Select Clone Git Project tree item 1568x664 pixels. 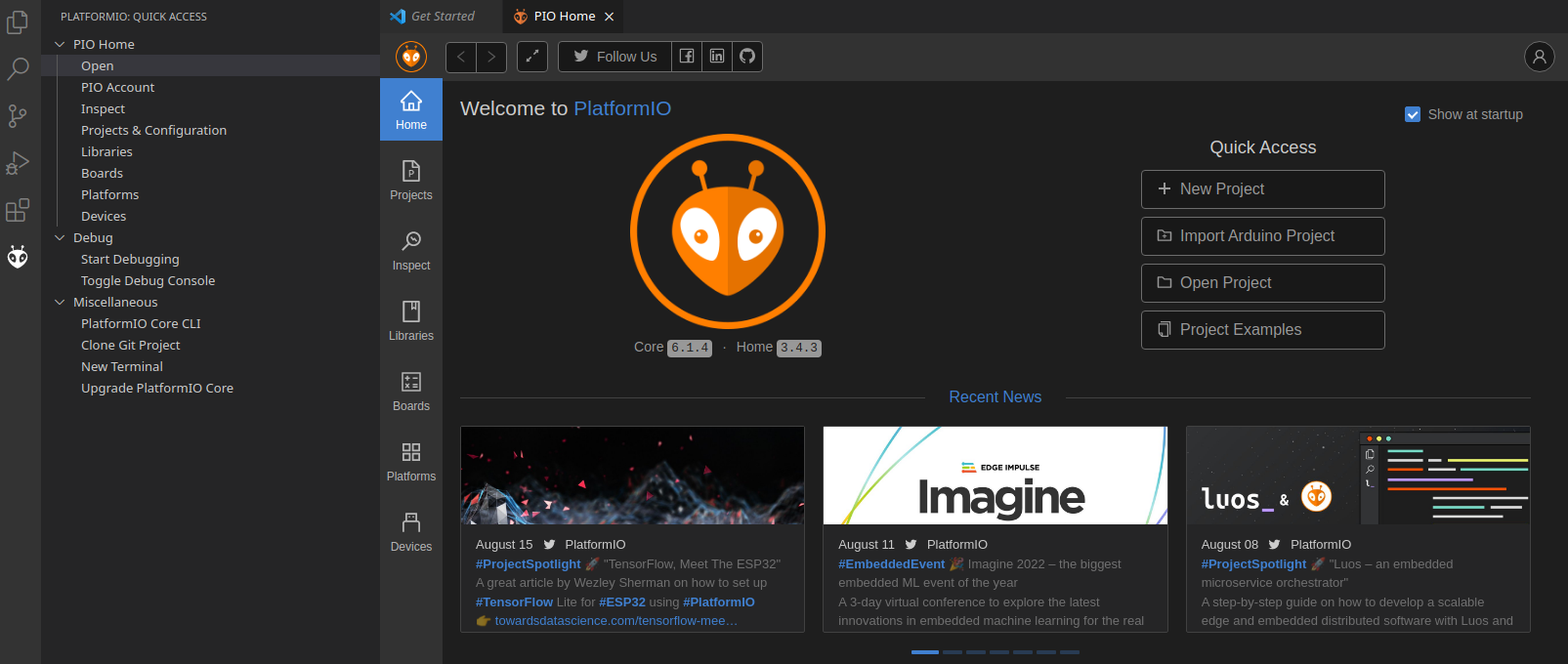point(210,345)
